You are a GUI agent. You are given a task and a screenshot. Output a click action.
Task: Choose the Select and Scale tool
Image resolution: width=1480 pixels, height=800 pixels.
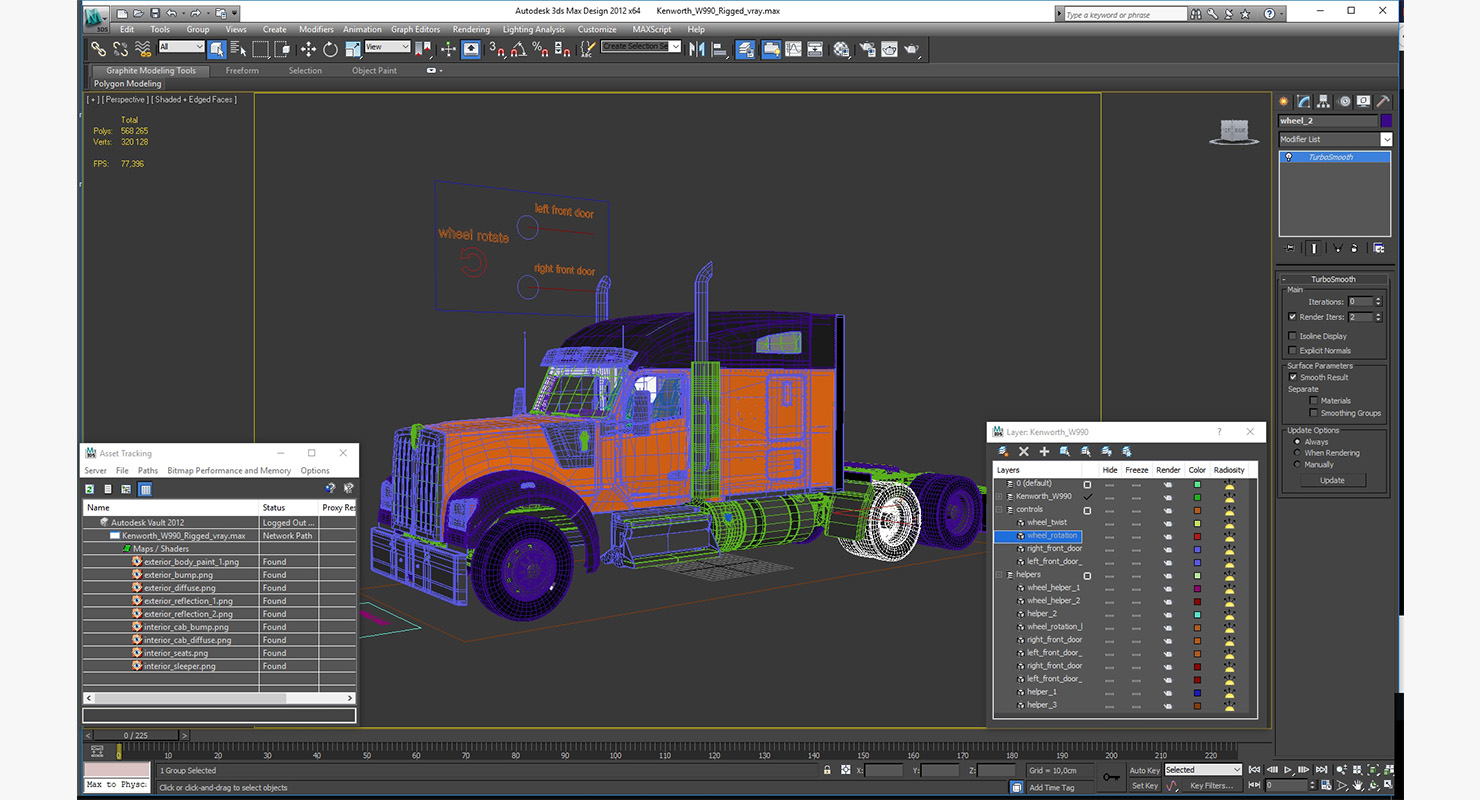click(353, 48)
